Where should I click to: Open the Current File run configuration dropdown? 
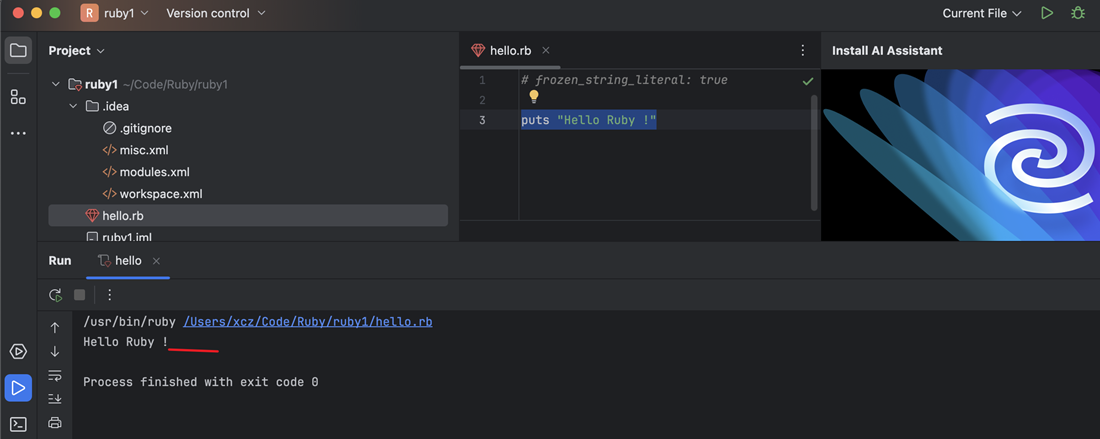982,14
